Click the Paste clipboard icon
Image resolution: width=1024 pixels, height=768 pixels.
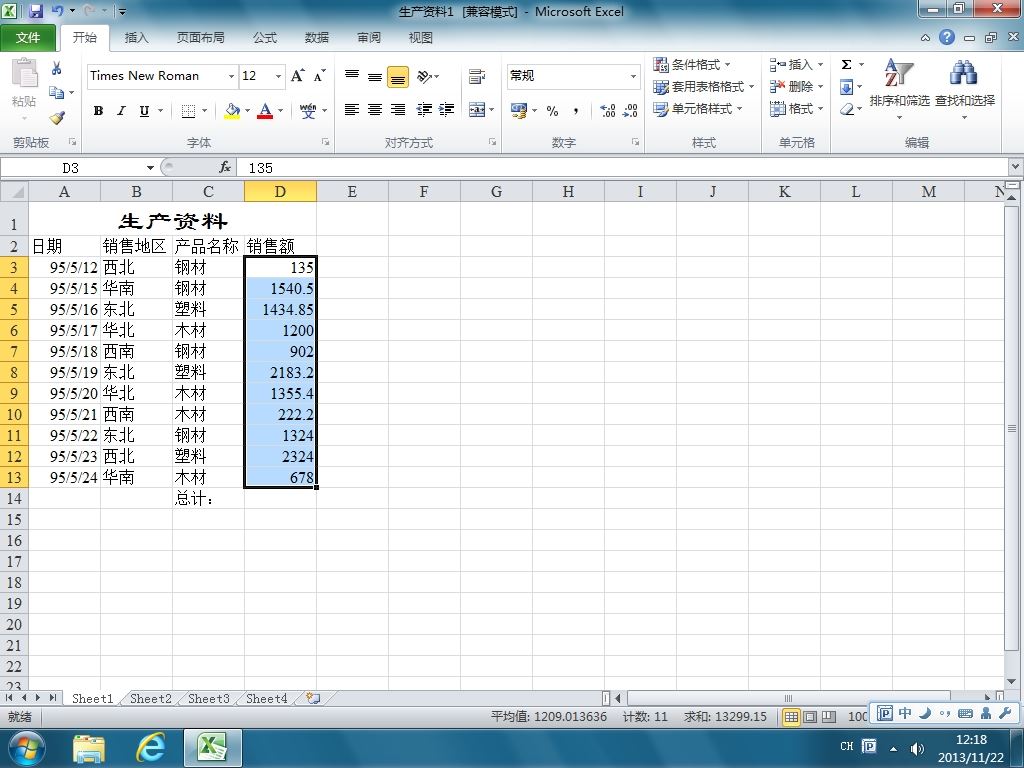25,73
